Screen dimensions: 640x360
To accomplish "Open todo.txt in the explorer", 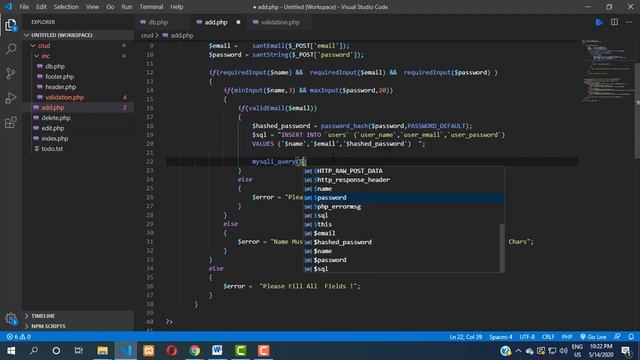I will [52, 149].
